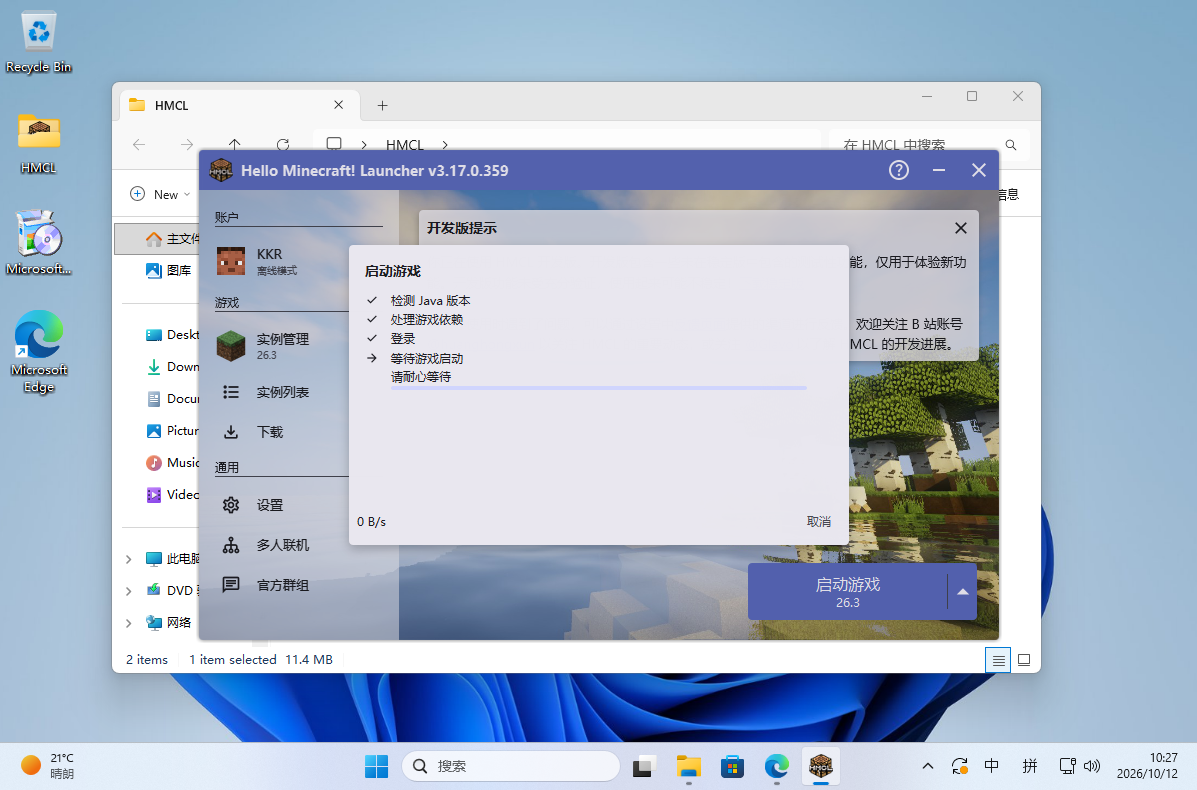Click the Explorer search field 在 HMCL 中搜索

coord(929,144)
